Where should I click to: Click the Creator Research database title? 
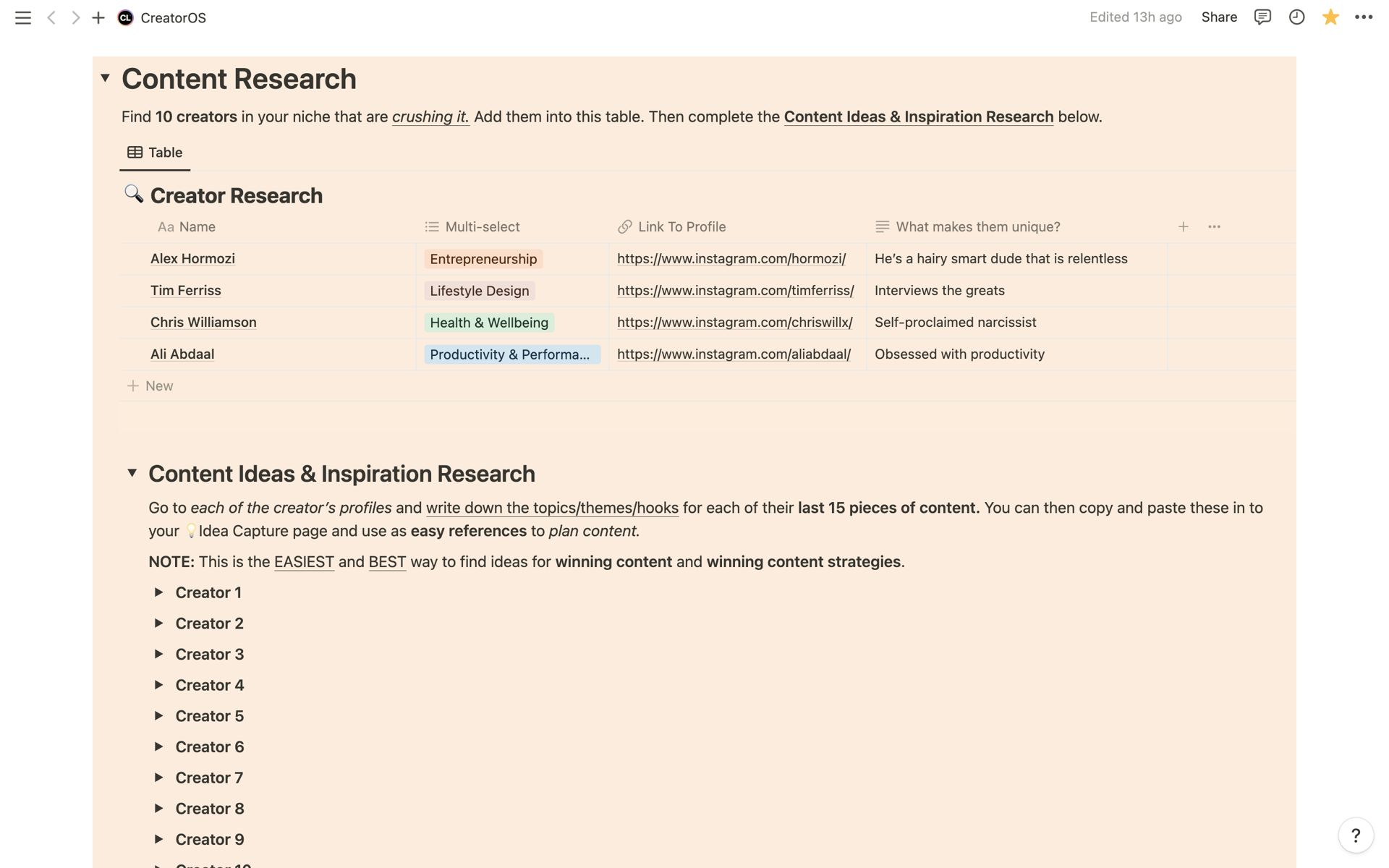pyautogui.click(x=237, y=195)
